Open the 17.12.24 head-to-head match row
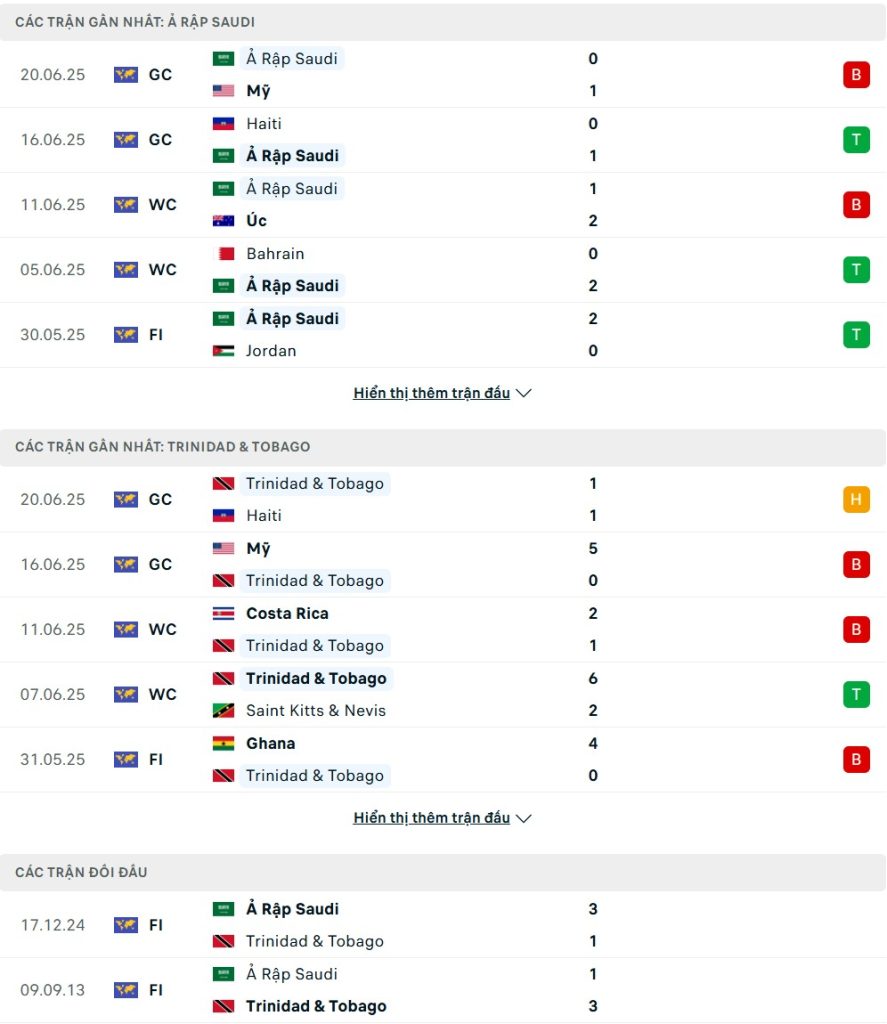Viewport: 887px width, 1024px height. coord(443,925)
